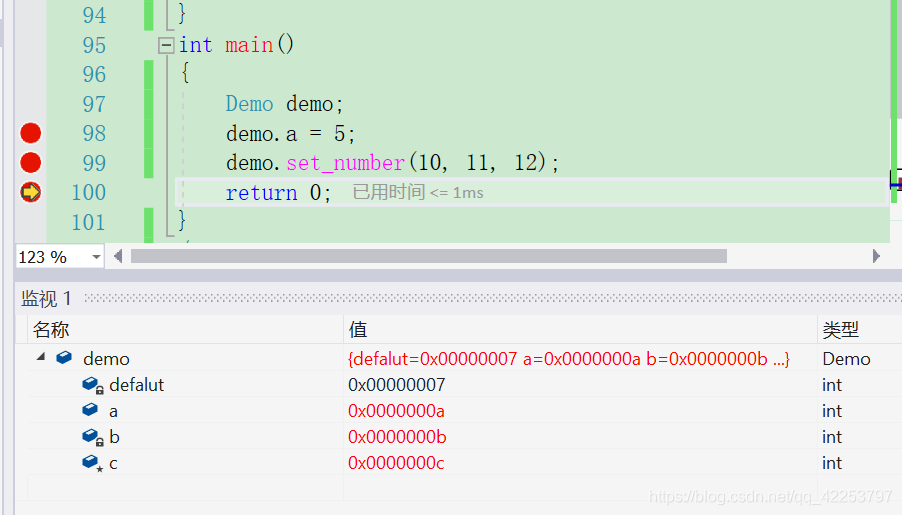
Task: Click the Demo type name on line 97
Action: tap(249, 104)
